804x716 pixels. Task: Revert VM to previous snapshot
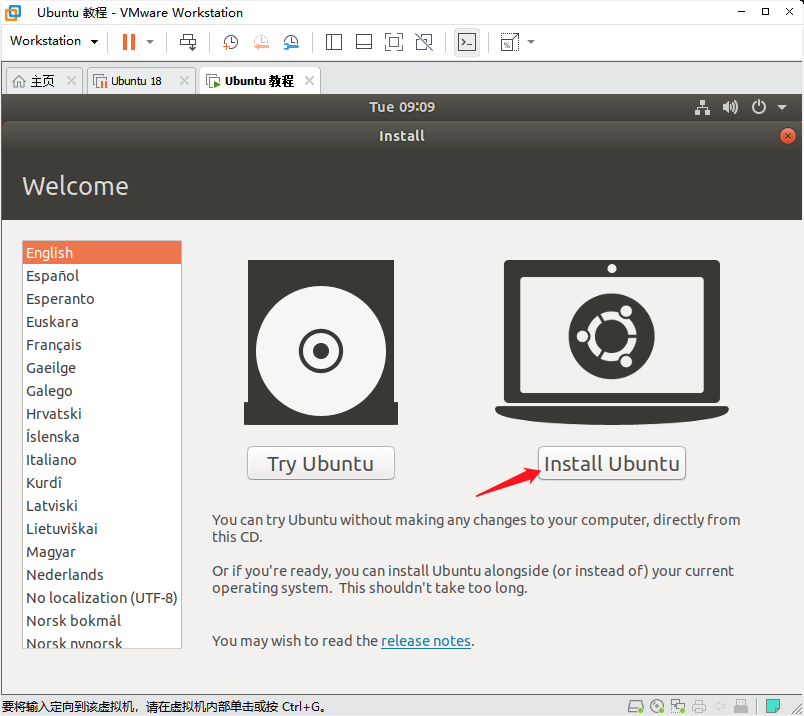point(261,42)
